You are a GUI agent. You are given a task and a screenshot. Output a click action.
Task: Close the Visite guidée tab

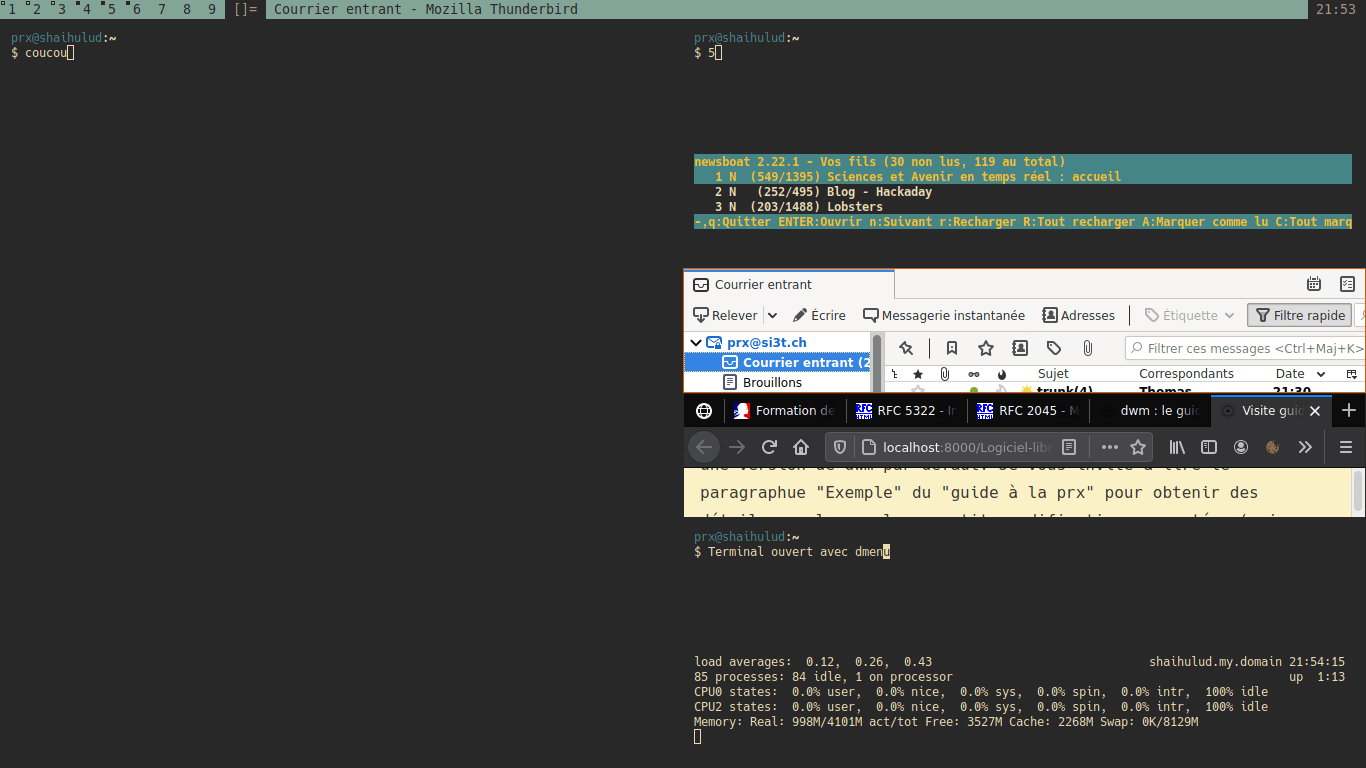pos(1315,411)
